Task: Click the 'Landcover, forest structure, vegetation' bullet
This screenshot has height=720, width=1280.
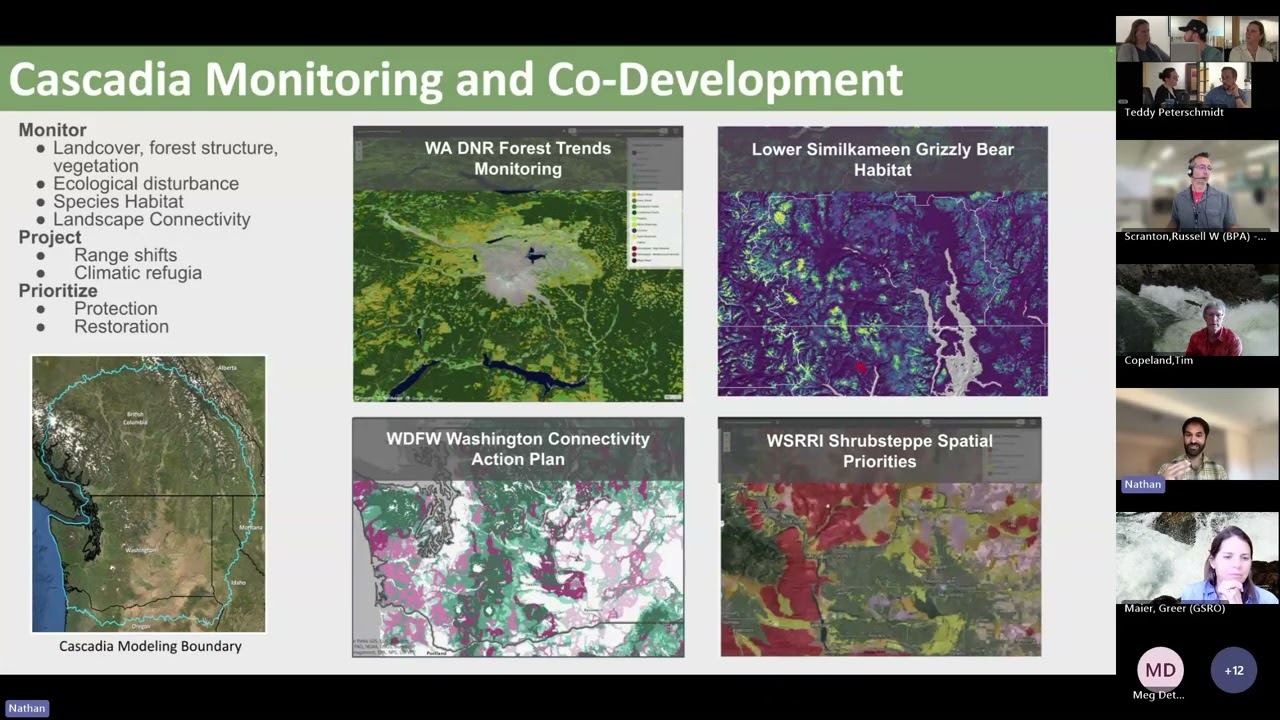Action: (x=165, y=157)
